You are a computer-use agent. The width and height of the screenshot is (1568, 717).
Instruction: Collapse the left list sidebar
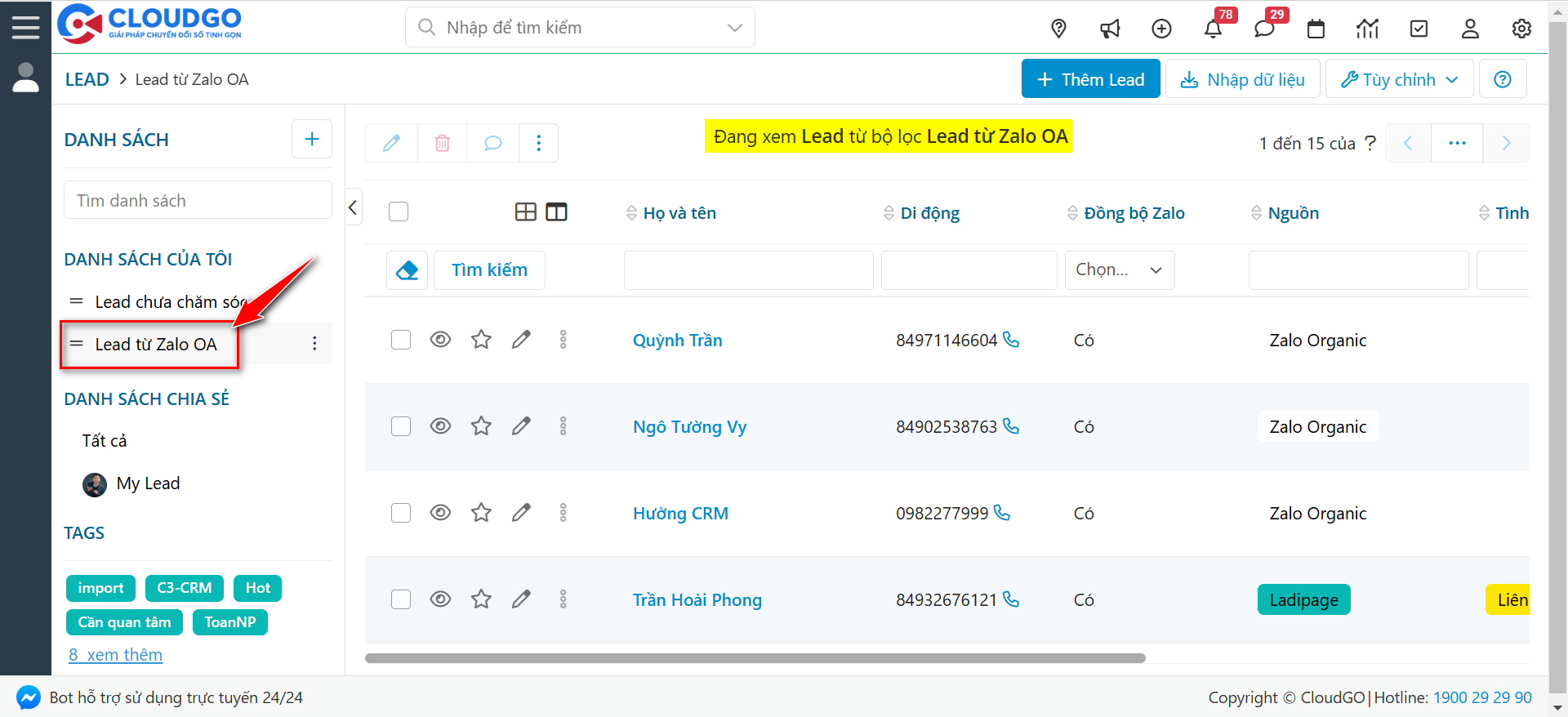tap(353, 207)
